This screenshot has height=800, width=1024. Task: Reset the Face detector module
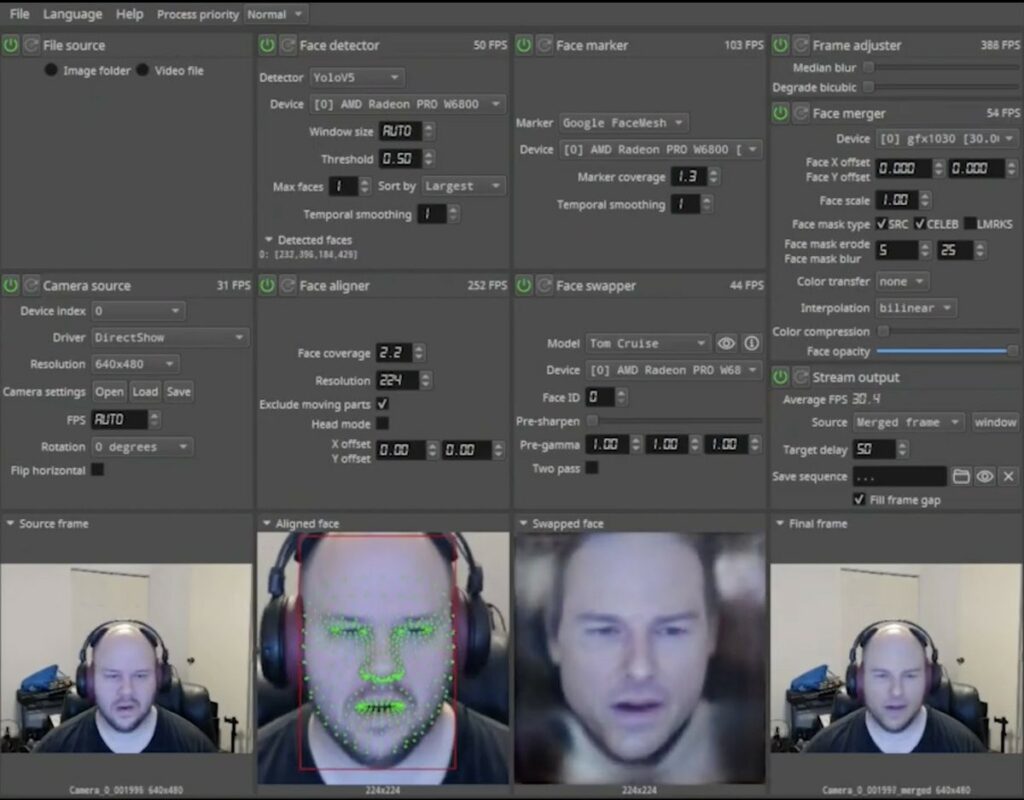pos(287,45)
